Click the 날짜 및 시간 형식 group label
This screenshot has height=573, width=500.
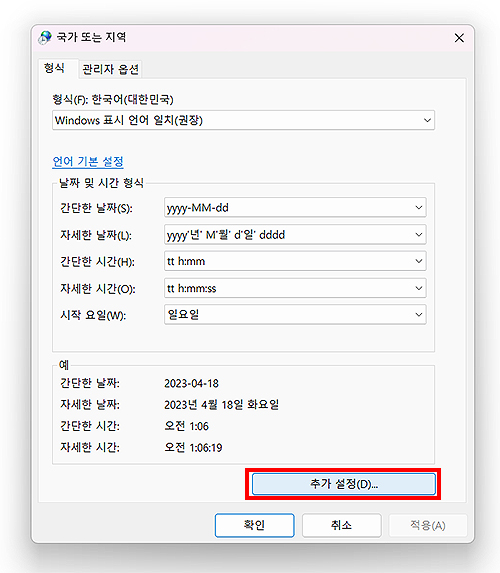101,183
